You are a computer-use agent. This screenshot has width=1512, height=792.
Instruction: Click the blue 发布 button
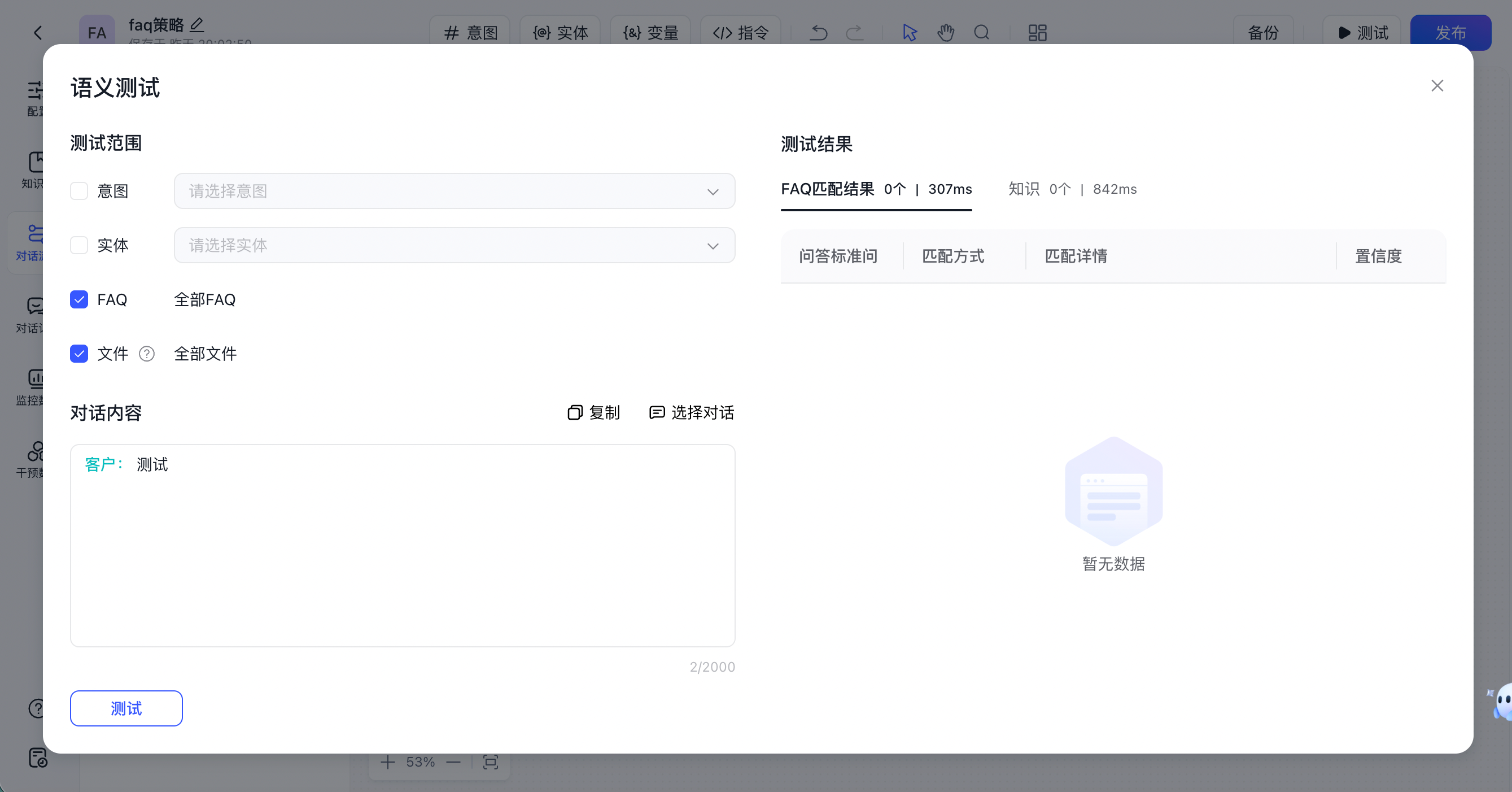point(1450,32)
